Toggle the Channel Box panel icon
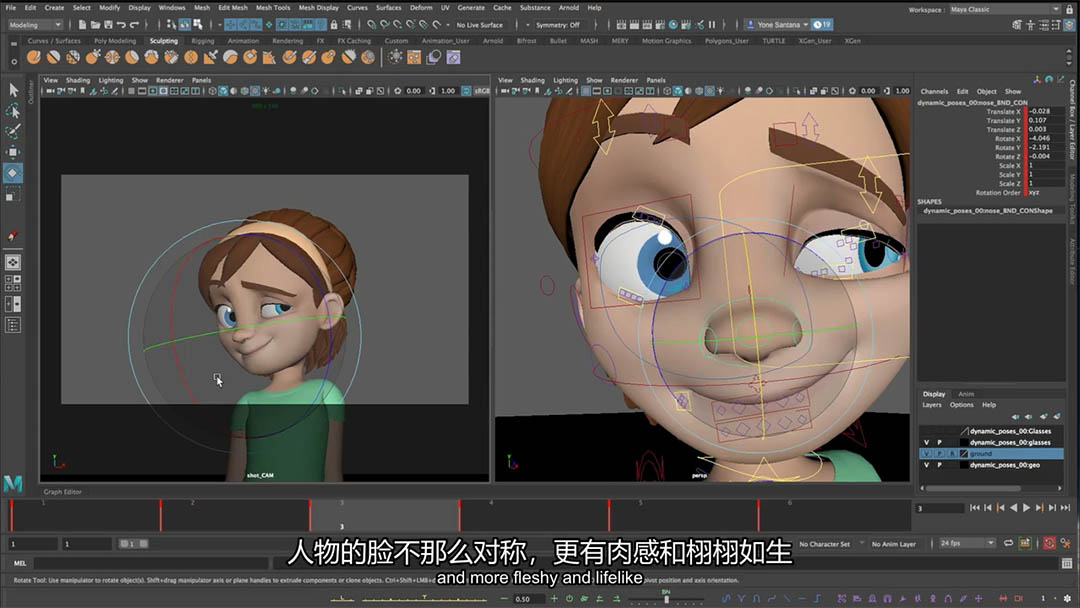 point(1070,25)
